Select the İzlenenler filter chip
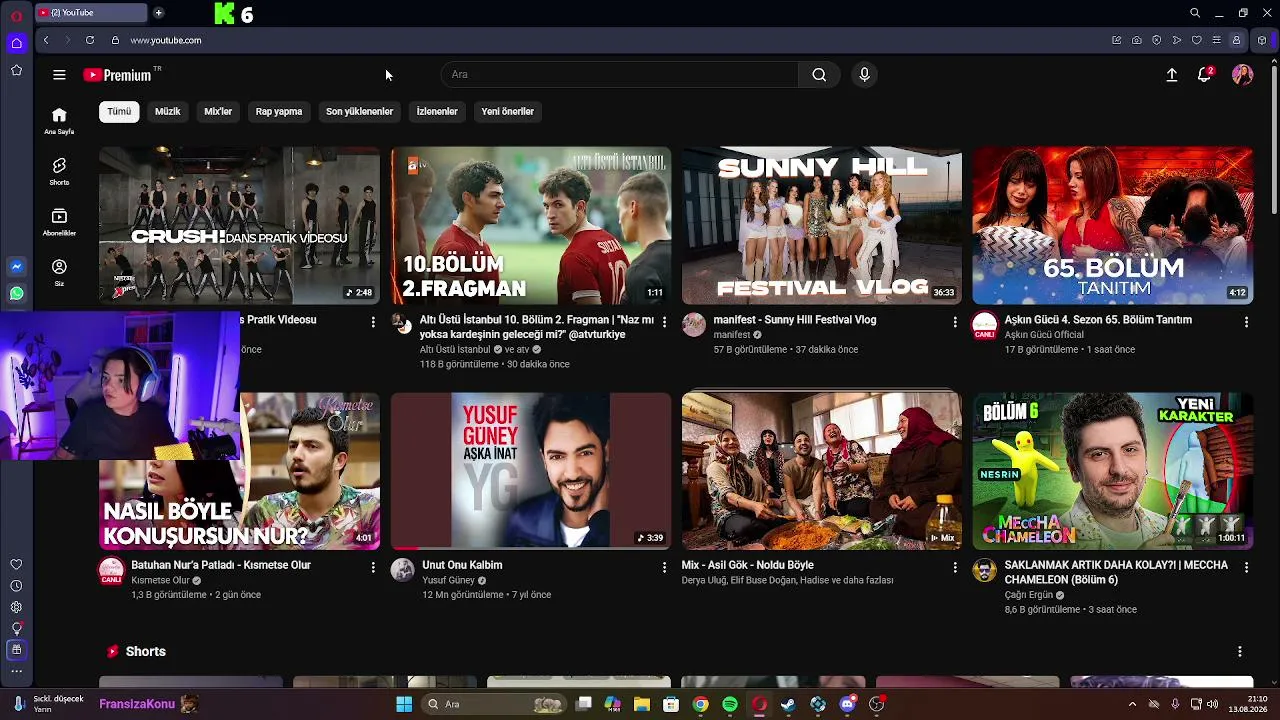 [x=437, y=112]
